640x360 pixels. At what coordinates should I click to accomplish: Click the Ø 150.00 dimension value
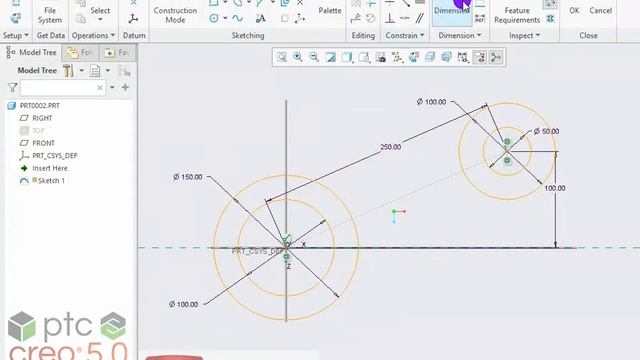[x=188, y=177]
